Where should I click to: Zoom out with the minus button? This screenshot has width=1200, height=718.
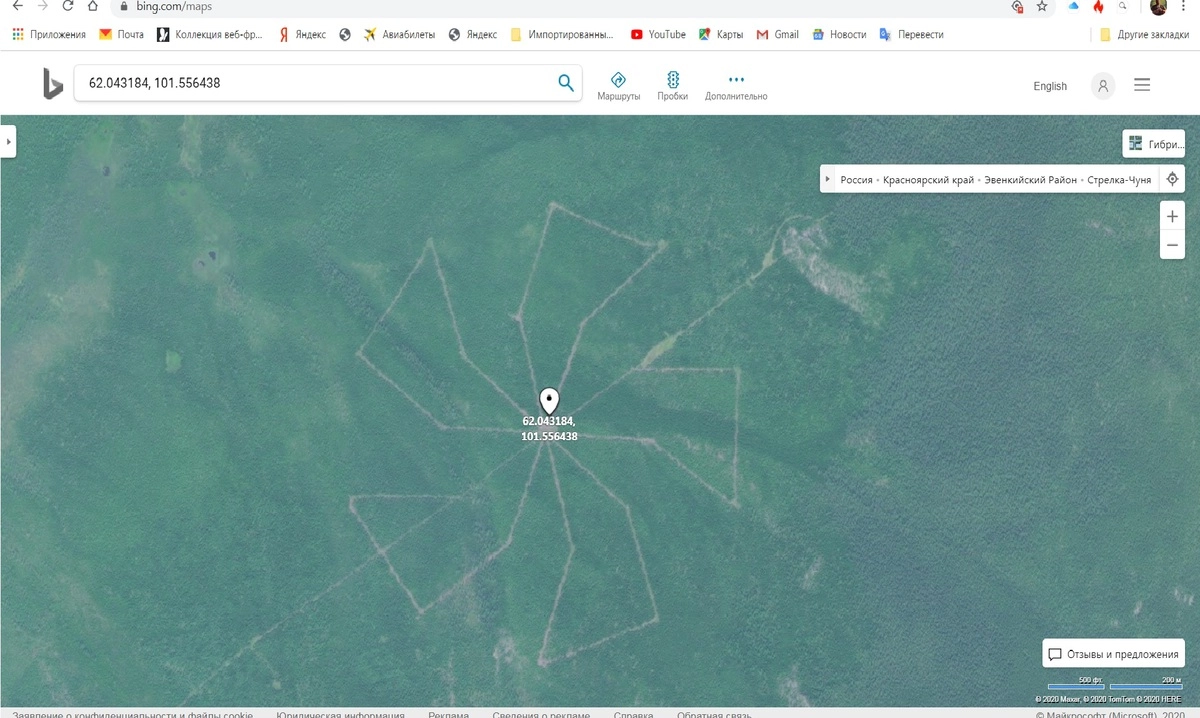point(1172,245)
